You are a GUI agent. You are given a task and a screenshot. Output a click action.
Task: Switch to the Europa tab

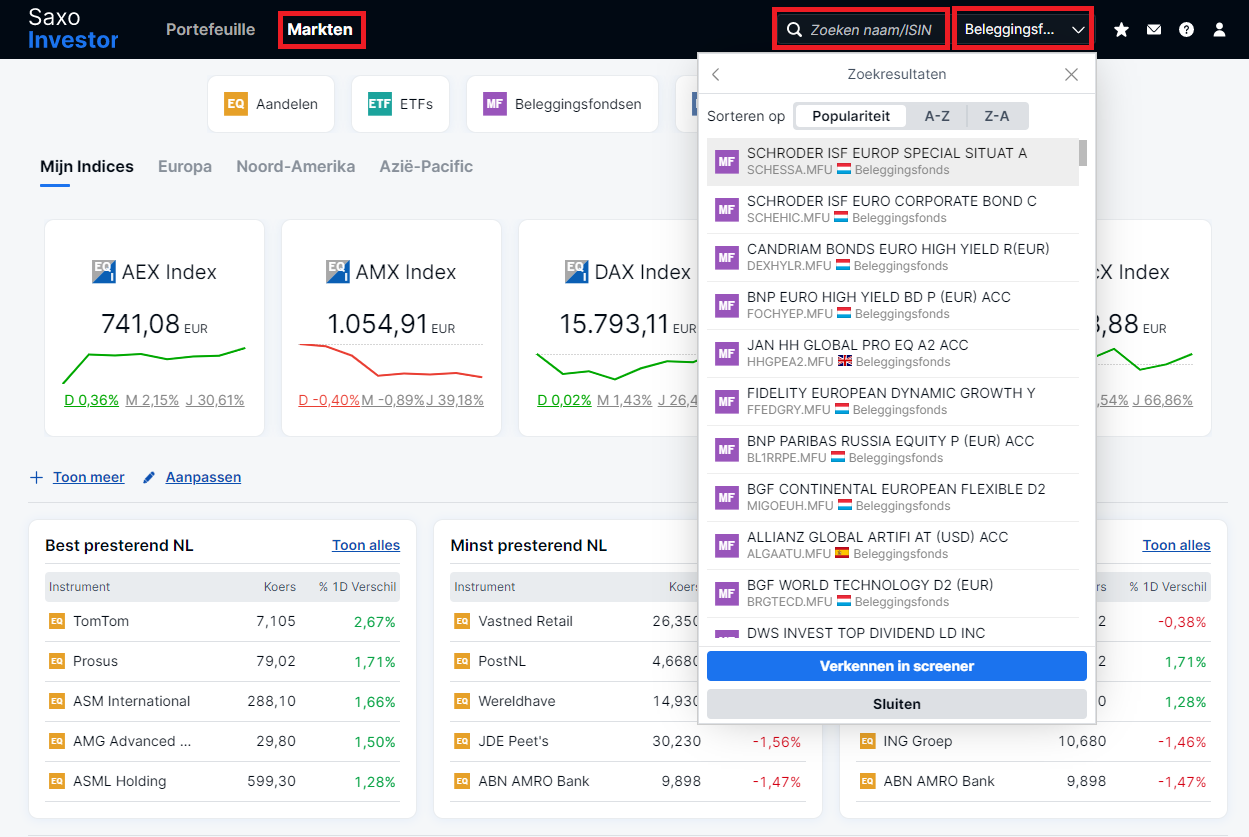pyautogui.click(x=185, y=166)
